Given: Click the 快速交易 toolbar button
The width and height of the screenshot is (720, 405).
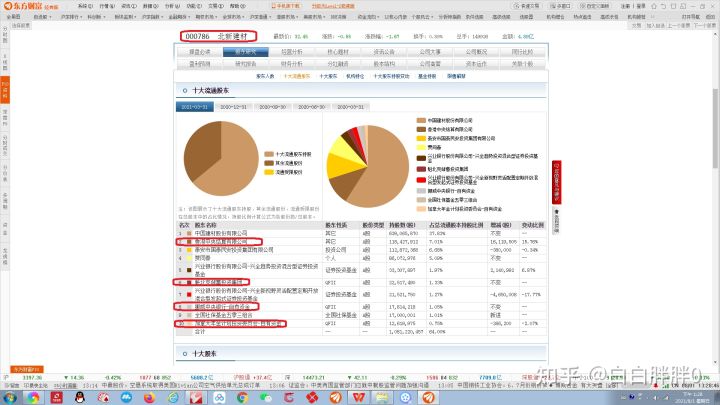Looking at the screenshot, I should click(x=526, y=6).
